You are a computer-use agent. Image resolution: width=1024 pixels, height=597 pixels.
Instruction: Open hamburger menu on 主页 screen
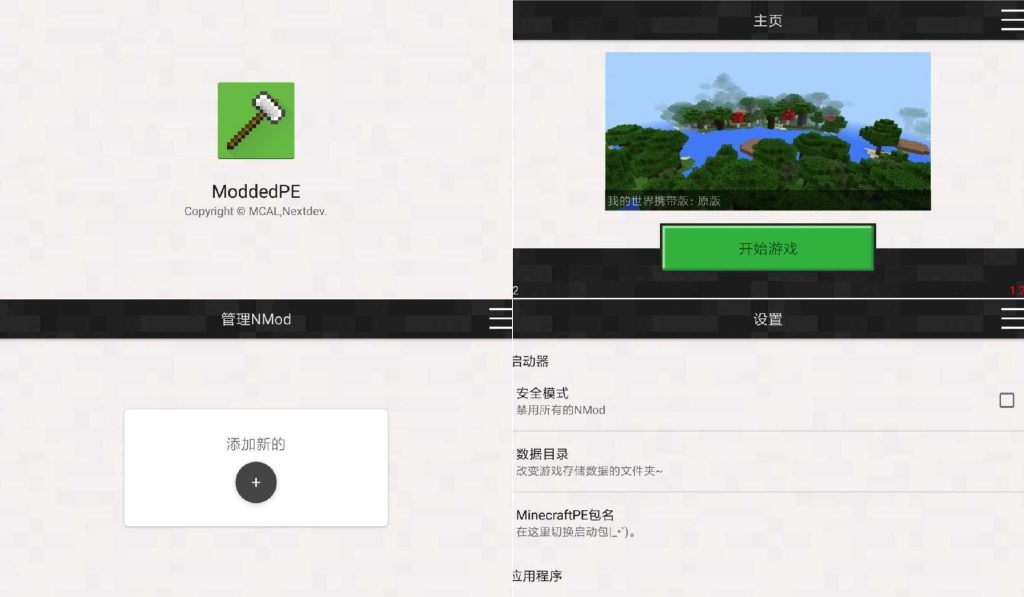[x=1012, y=20]
